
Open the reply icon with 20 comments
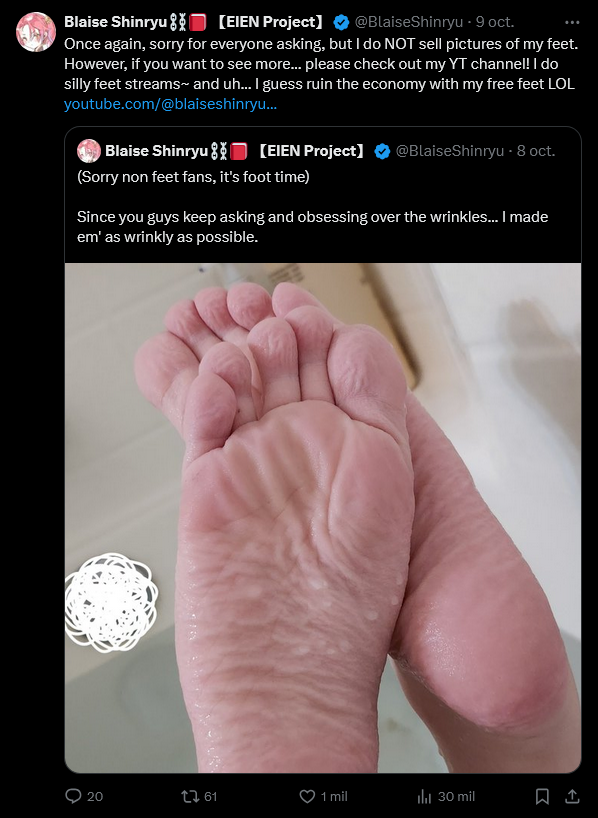(73, 796)
